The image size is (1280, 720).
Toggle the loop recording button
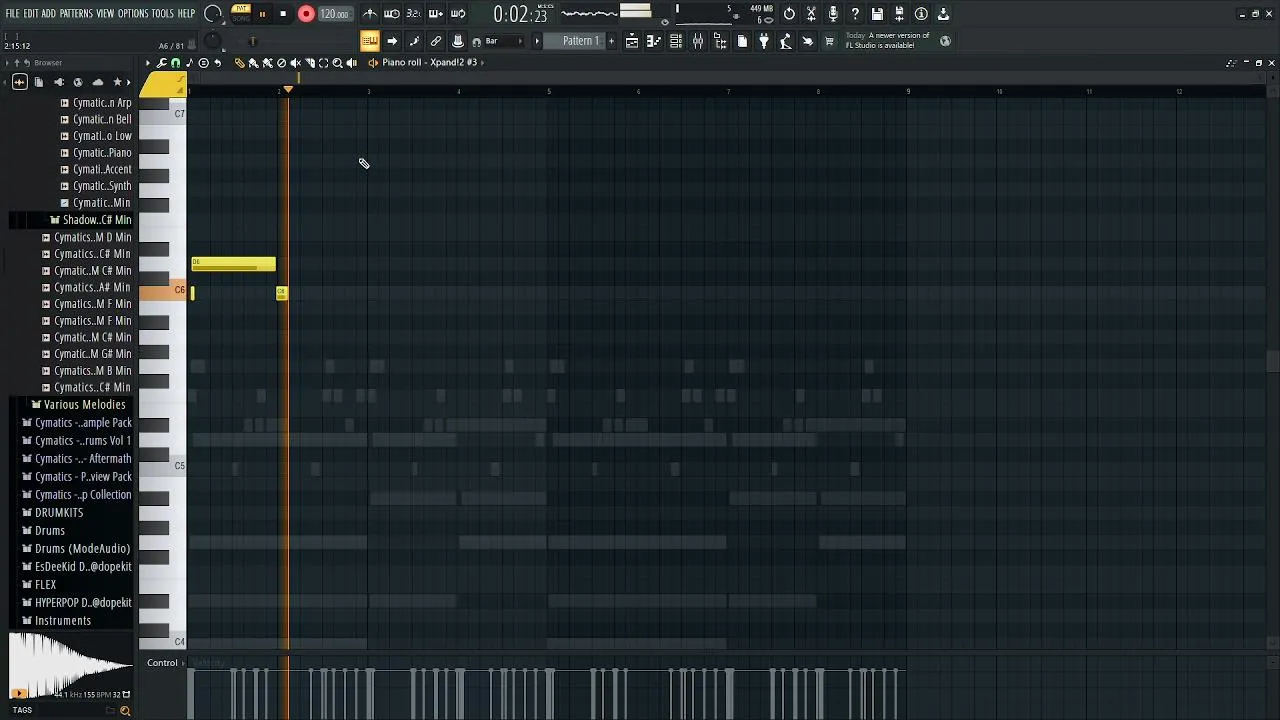[458, 14]
